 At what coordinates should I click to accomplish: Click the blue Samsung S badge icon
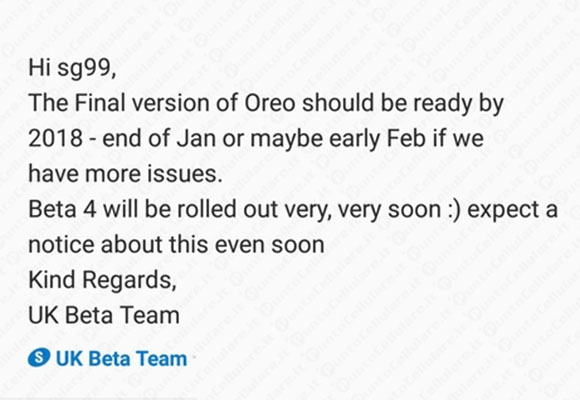point(39,357)
